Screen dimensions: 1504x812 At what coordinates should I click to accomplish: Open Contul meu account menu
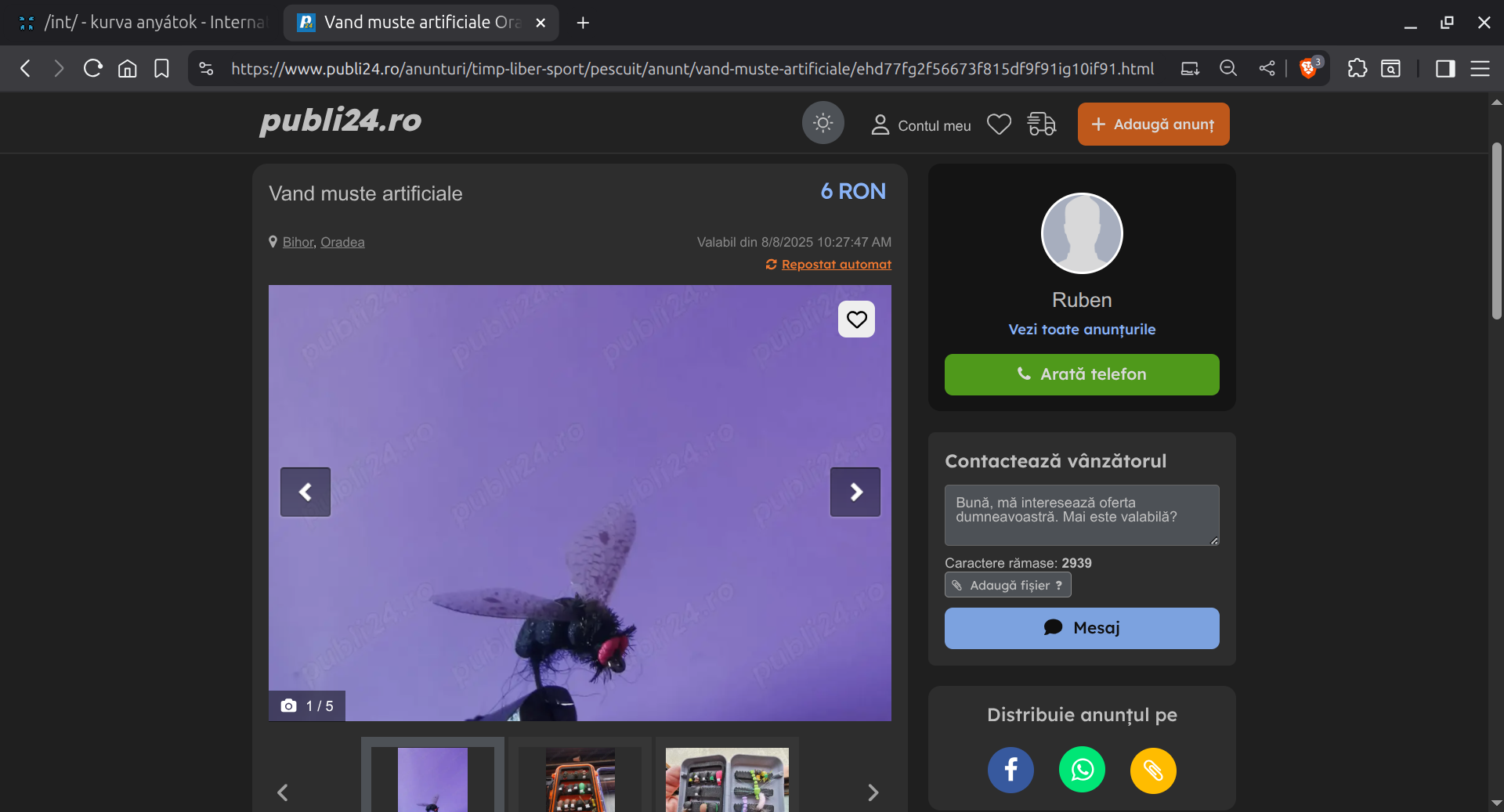920,125
